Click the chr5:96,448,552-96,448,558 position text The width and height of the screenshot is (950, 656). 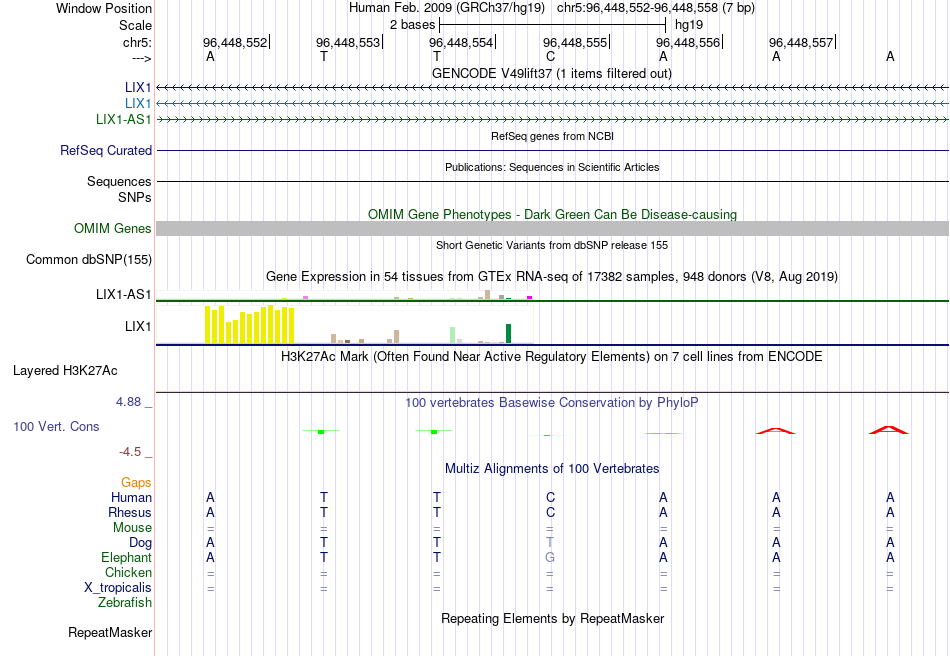click(x=656, y=8)
